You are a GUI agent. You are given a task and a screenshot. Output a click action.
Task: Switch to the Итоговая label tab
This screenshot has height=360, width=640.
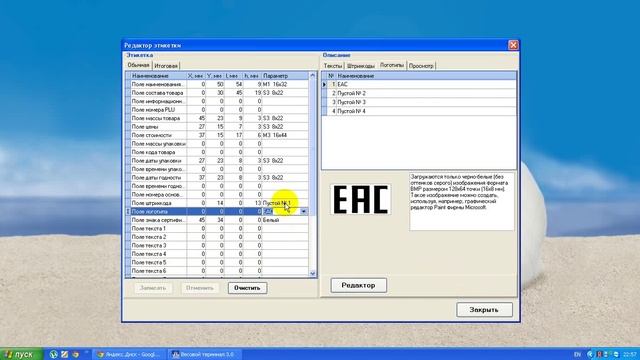[x=166, y=66]
